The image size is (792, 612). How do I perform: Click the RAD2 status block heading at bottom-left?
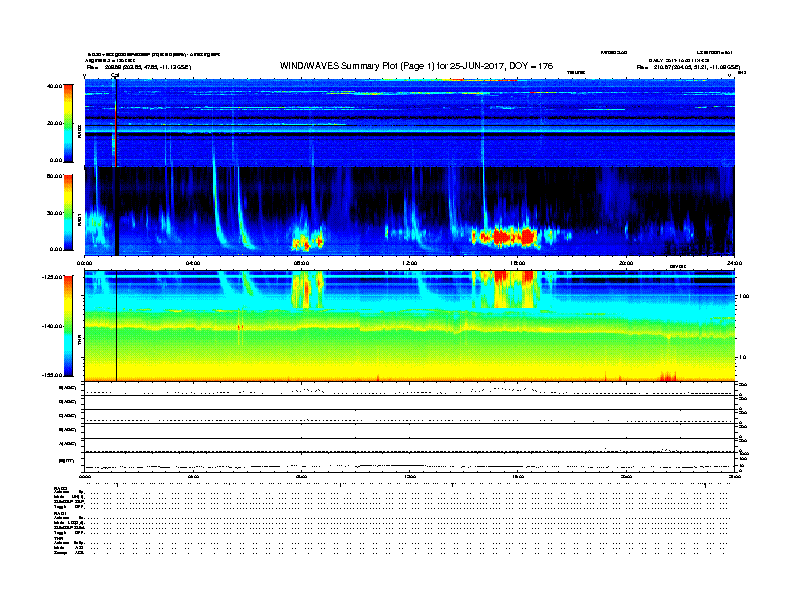click(60, 487)
